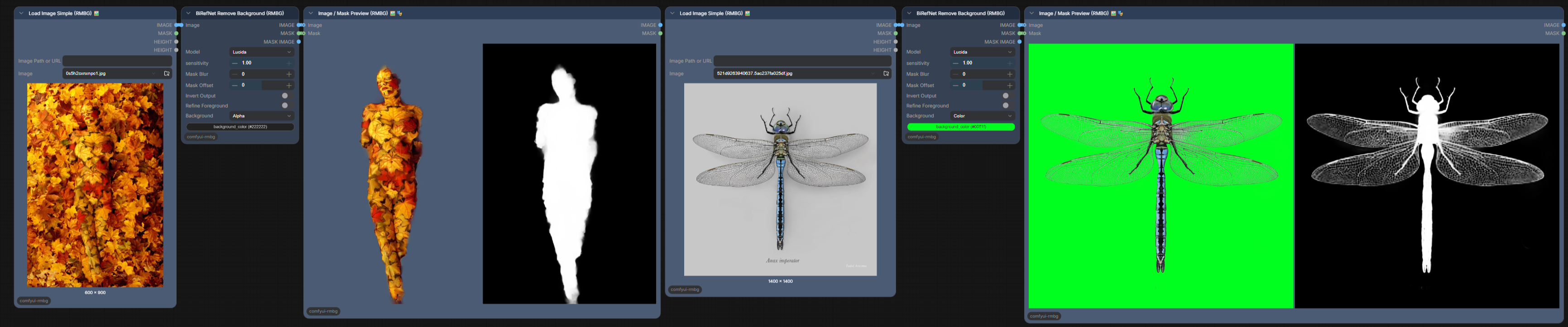This screenshot has width=1568, height=327.
Task: Open the green background_color (#00ff1f) swatch
Action: [x=960, y=127]
